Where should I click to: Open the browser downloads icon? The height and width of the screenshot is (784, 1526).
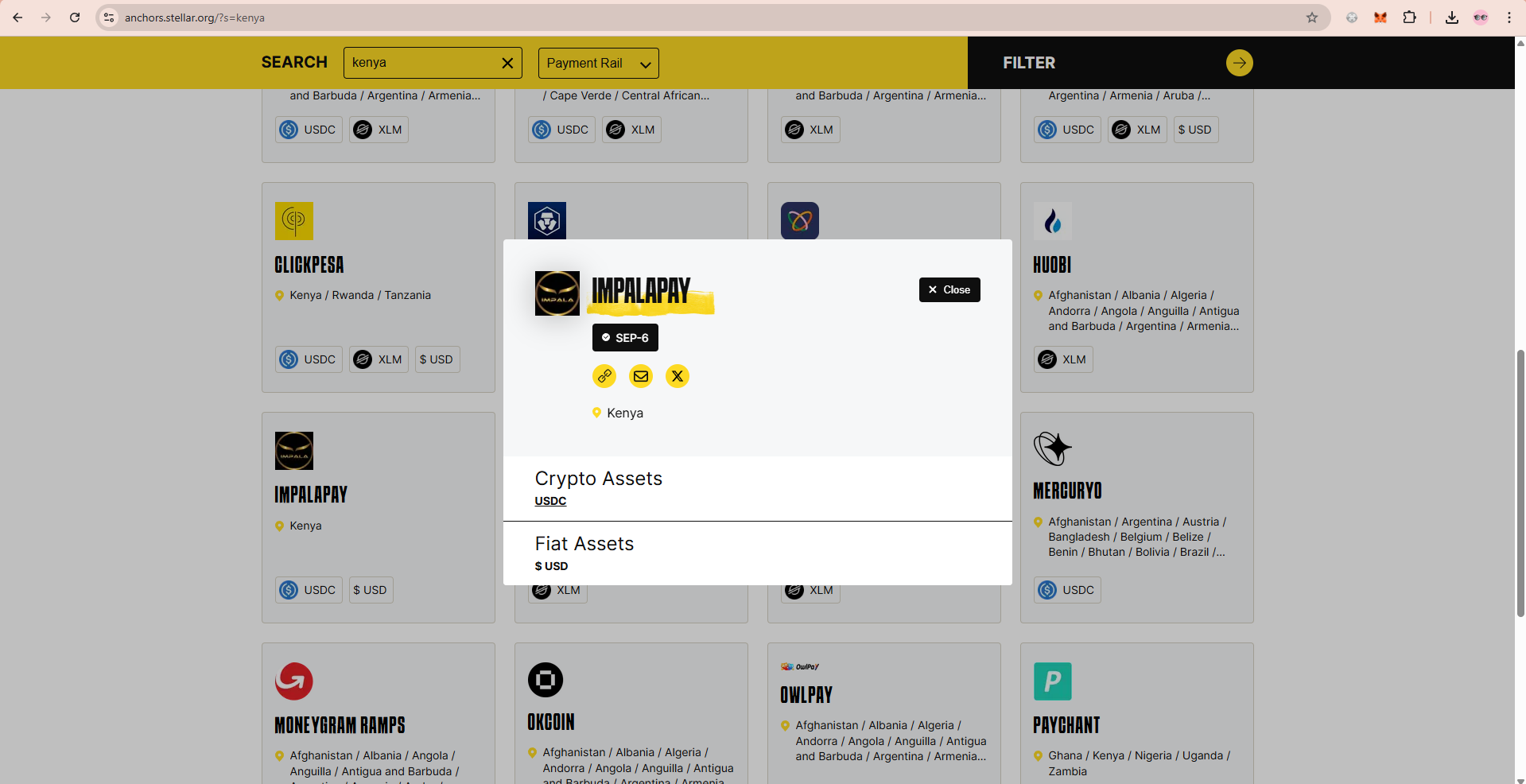click(1452, 17)
